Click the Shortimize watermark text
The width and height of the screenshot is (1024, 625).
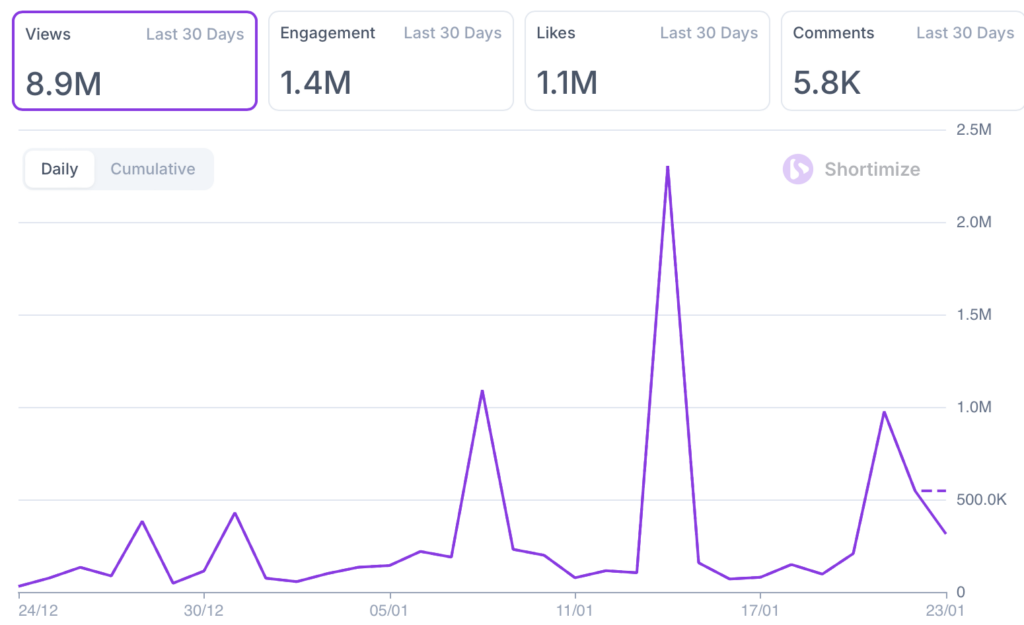pos(871,169)
